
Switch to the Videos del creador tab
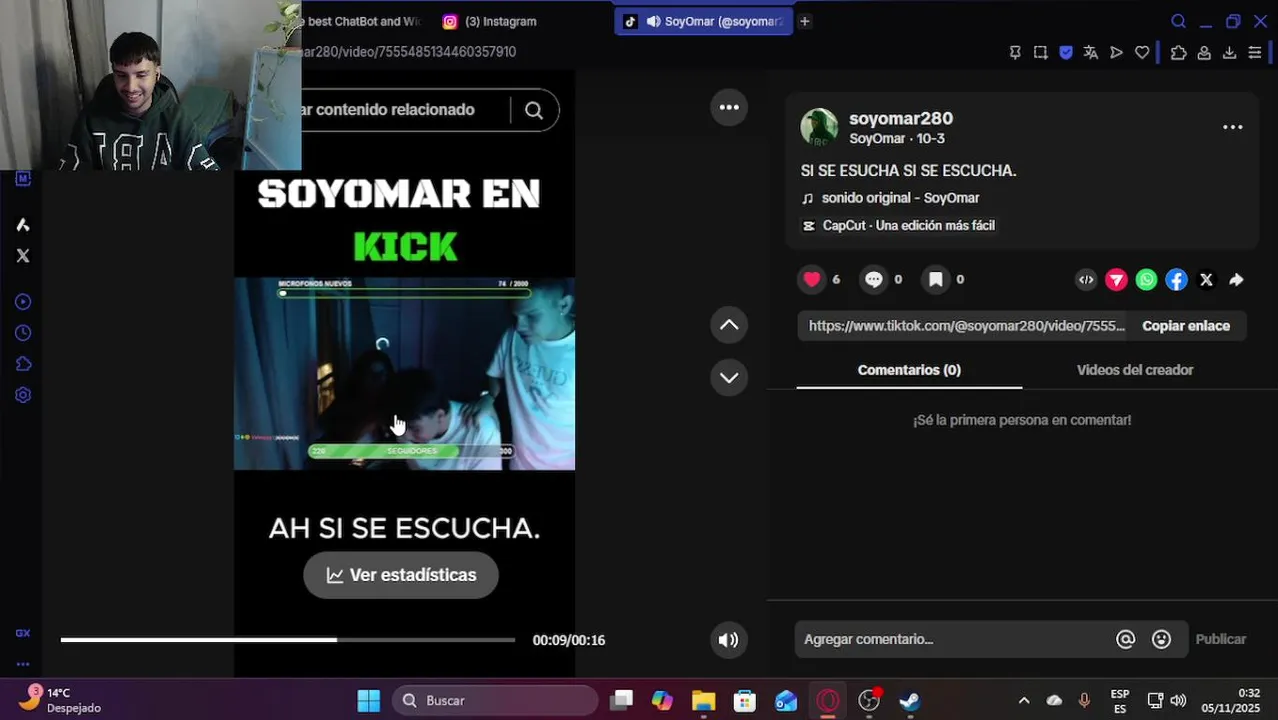1135,370
